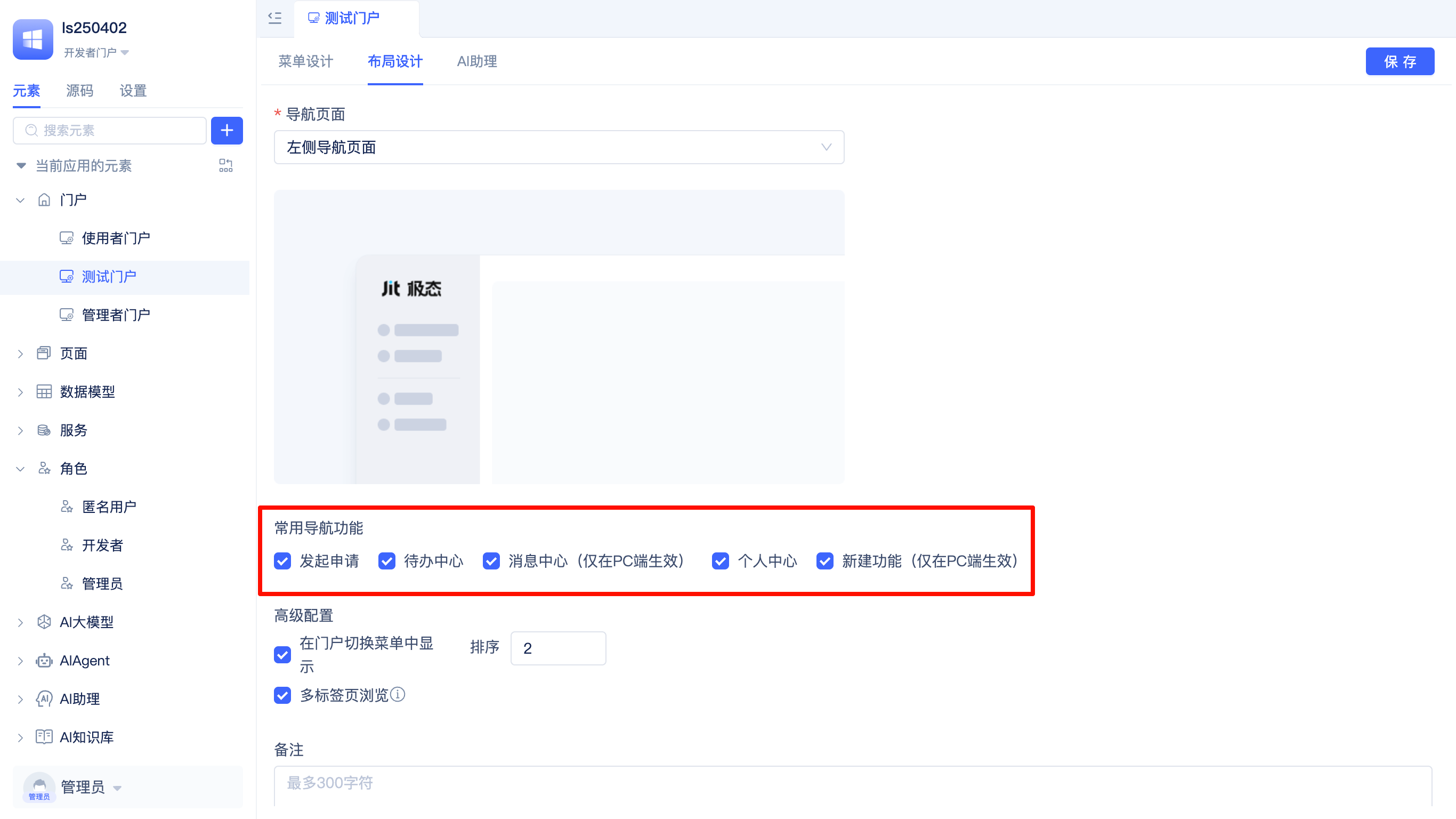Screen dimensions: 1456x819
Task: Click the element layout switch icon beside 当前应用的元素
Action: (x=225, y=166)
